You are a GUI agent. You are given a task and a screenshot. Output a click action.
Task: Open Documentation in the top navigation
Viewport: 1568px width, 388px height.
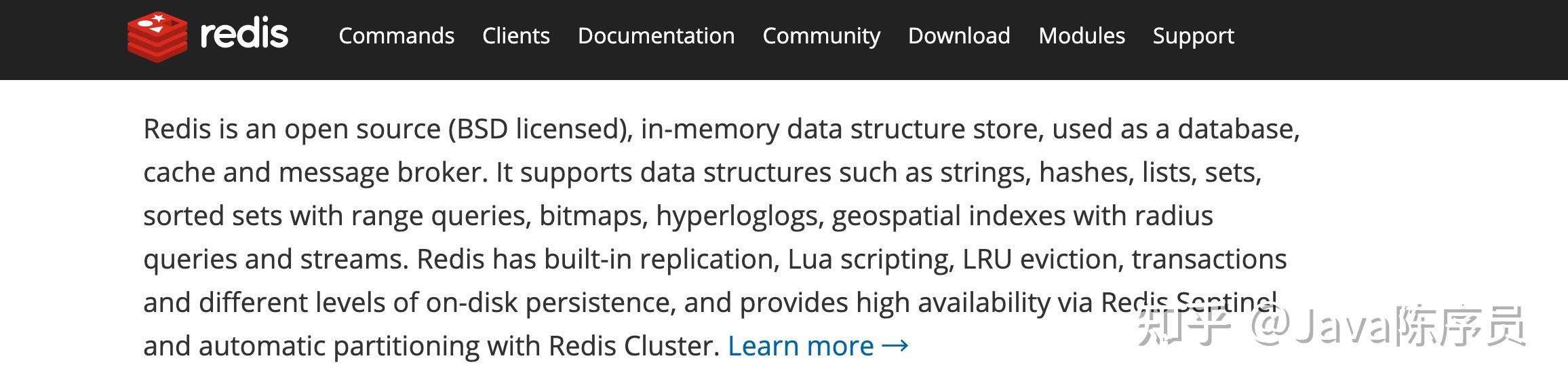pos(656,35)
